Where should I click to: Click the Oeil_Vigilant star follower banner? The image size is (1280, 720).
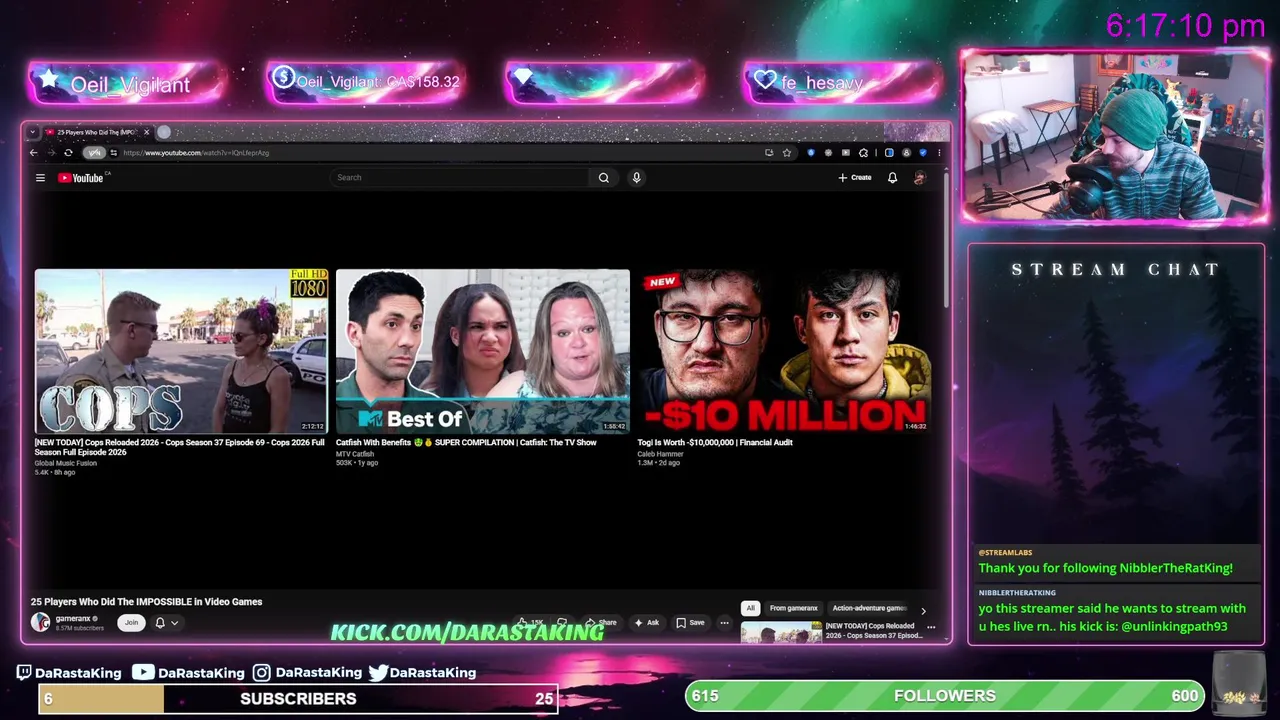coord(128,84)
